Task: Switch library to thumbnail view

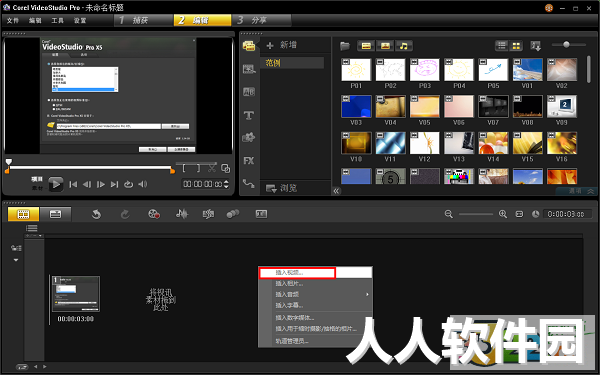Action: 516,46
